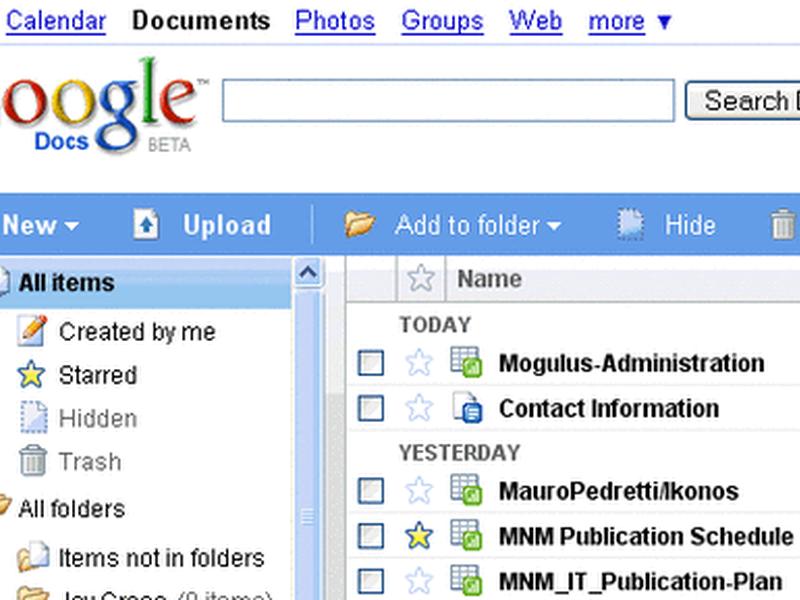Click MauroPedretti/Ikonos spreadsheet icon
This screenshot has width=800, height=600.
(466, 490)
